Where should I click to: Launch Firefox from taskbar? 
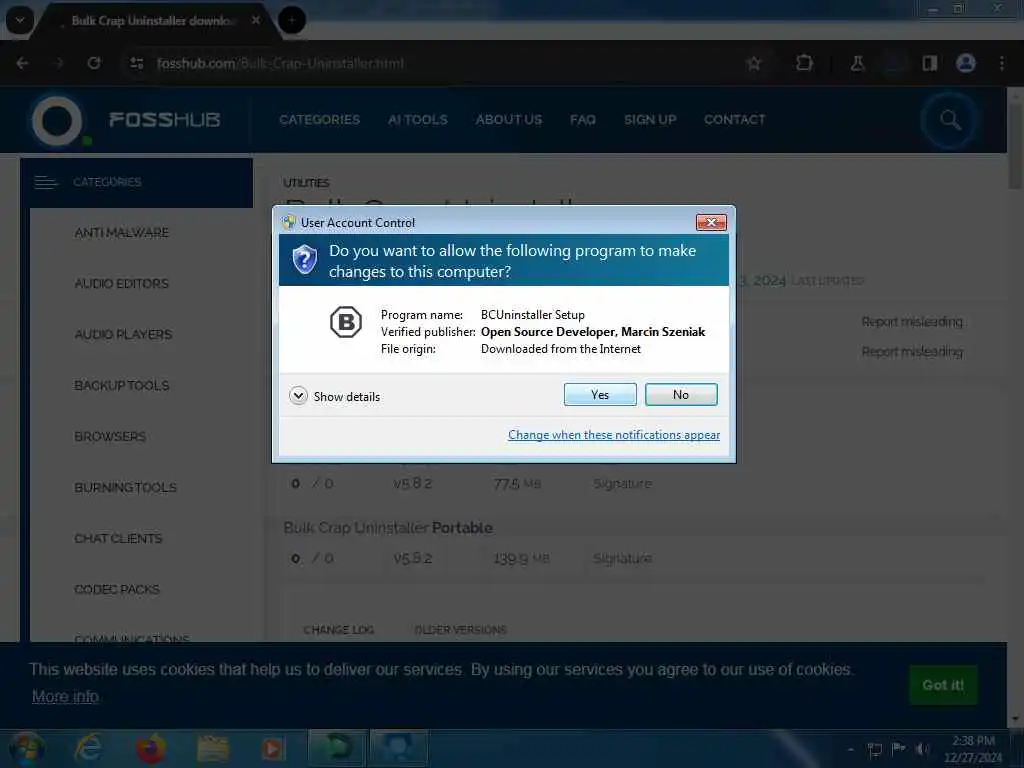tap(150, 748)
